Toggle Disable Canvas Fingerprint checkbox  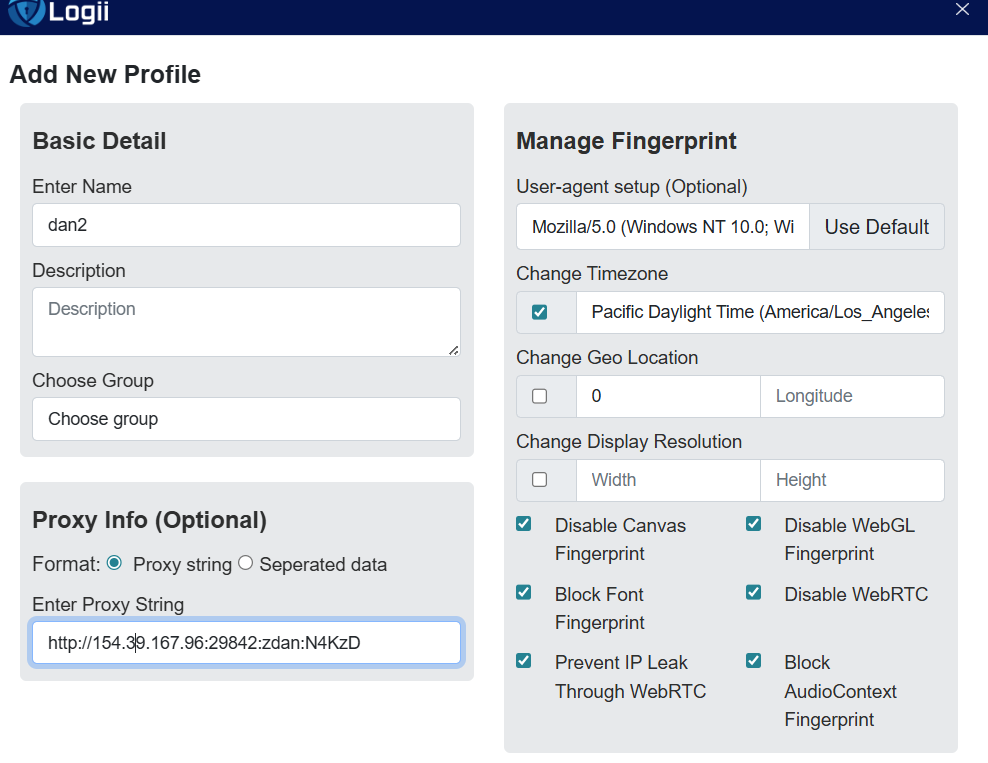tap(524, 524)
